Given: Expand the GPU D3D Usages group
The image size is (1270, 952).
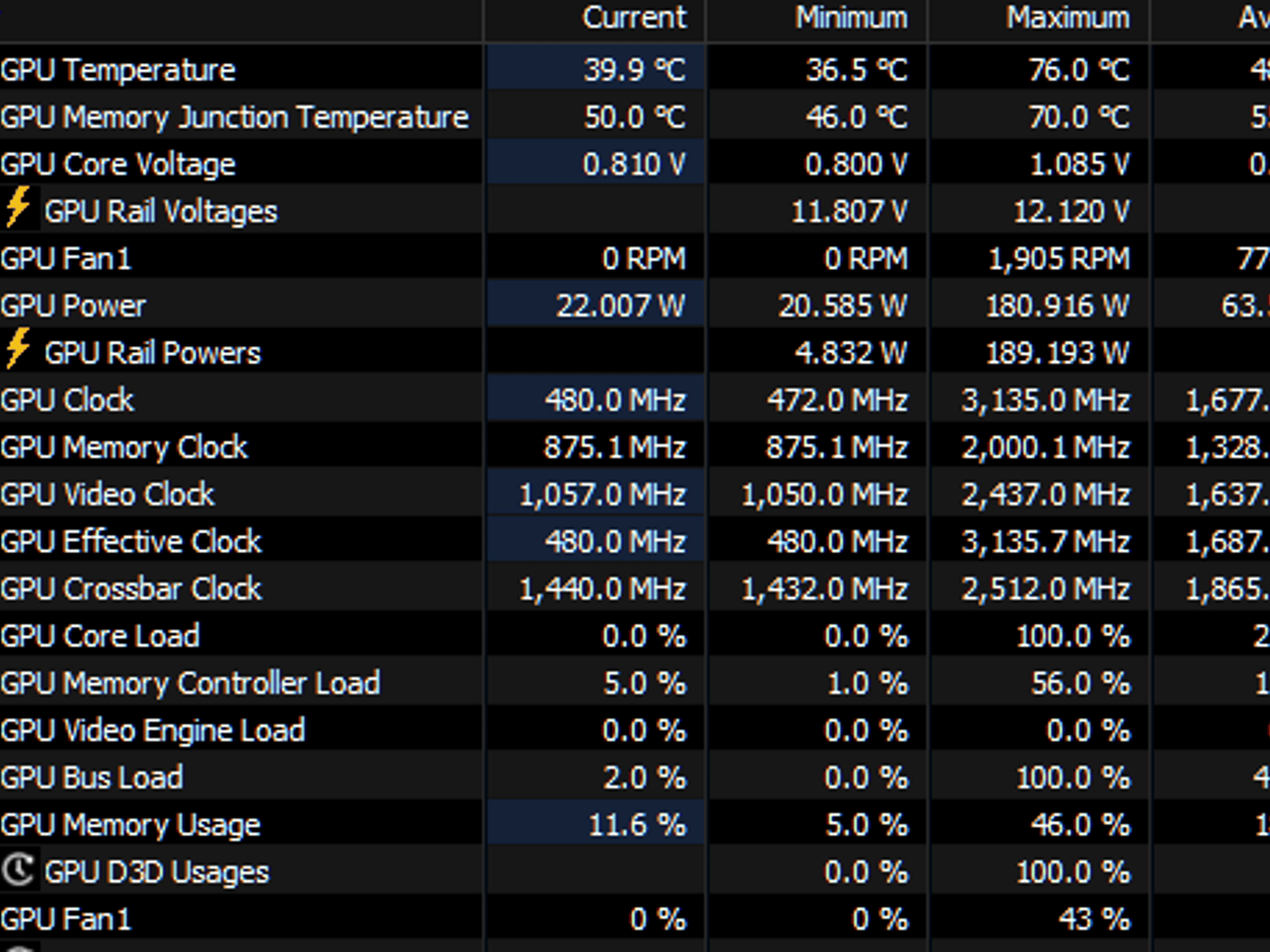Looking at the screenshot, I should tap(157, 872).
